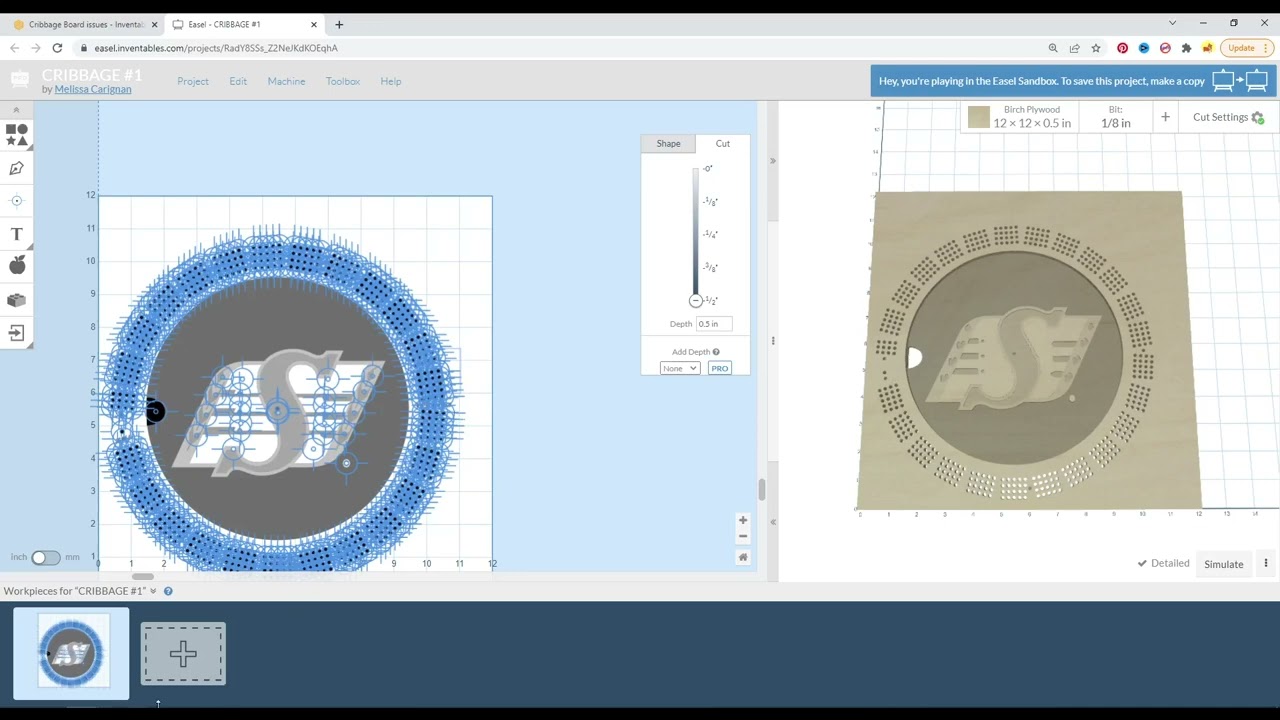Viewport: 1280px width, 720px height.
Task: Open the preview more options menu
Action: point(1266,563)
